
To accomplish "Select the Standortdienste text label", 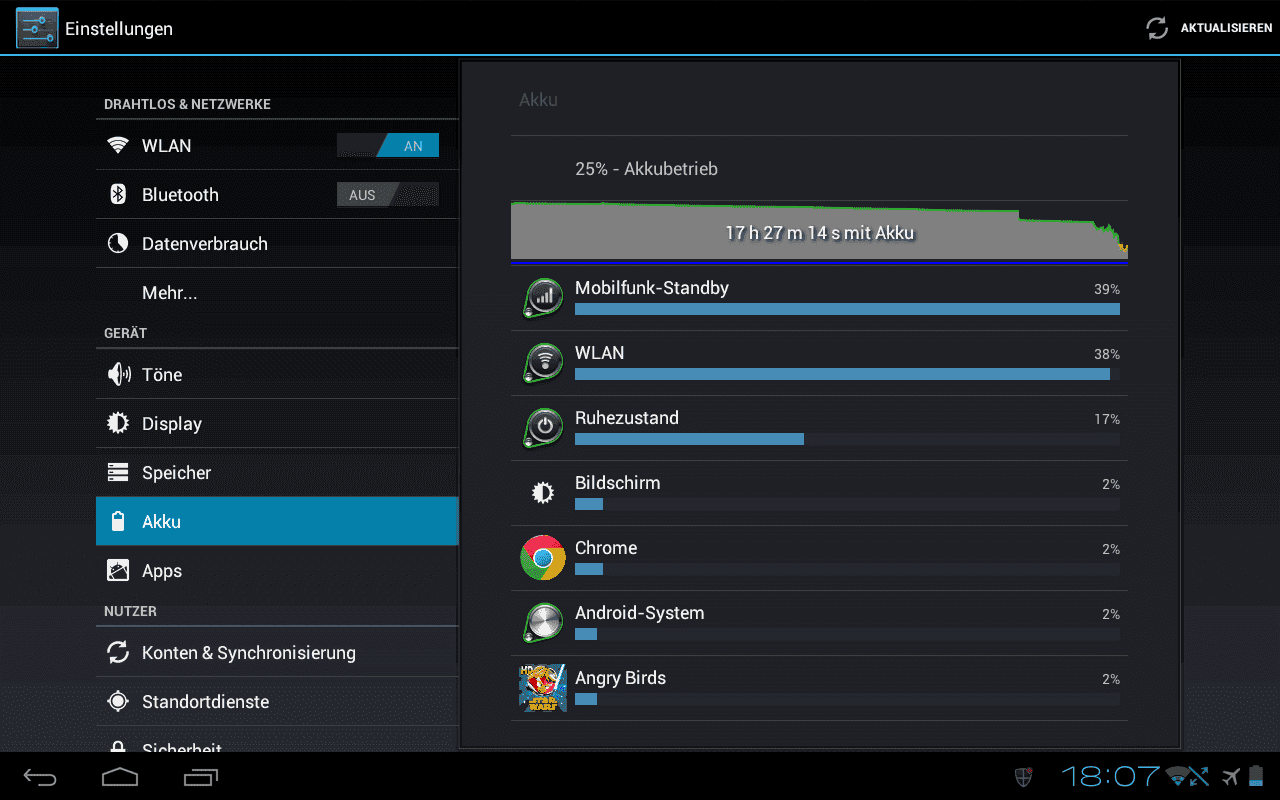I will pos(206,702).
